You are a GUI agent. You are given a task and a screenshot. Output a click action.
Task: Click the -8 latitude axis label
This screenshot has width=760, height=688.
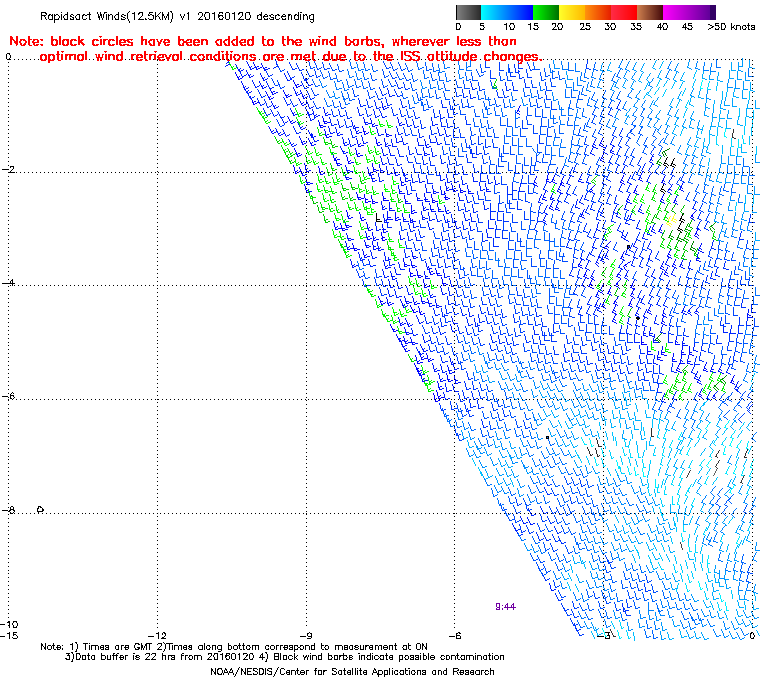click(8, 510)
